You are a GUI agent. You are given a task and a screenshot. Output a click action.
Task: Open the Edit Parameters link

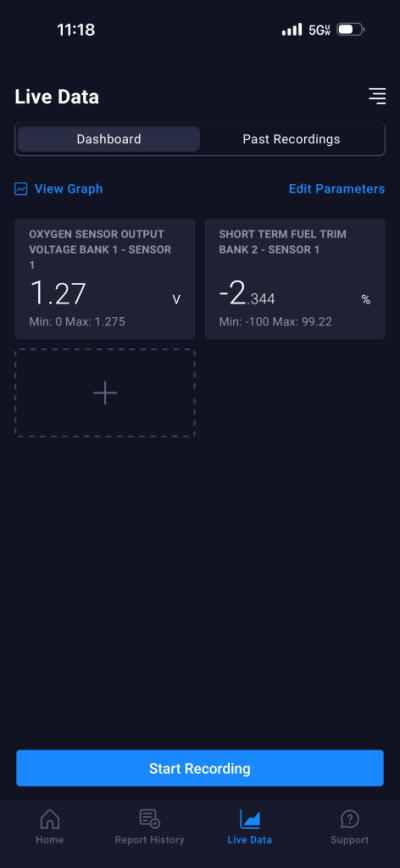coord(336,189)
